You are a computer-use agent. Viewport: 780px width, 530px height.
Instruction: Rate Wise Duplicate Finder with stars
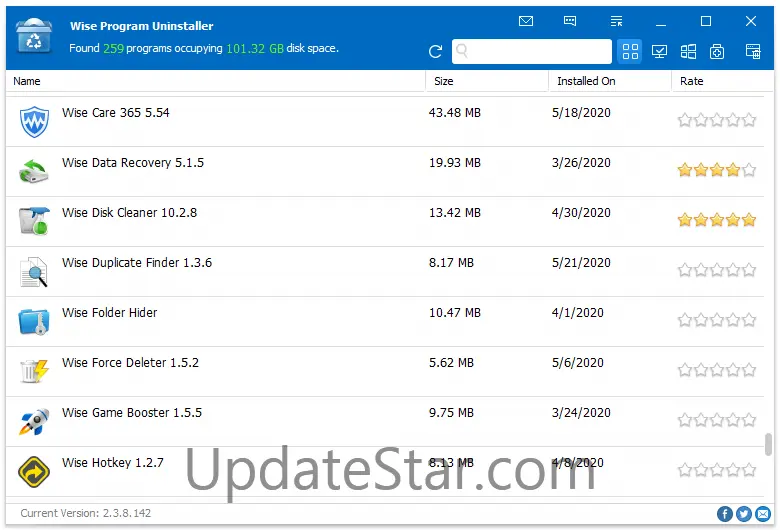point(717,270)
